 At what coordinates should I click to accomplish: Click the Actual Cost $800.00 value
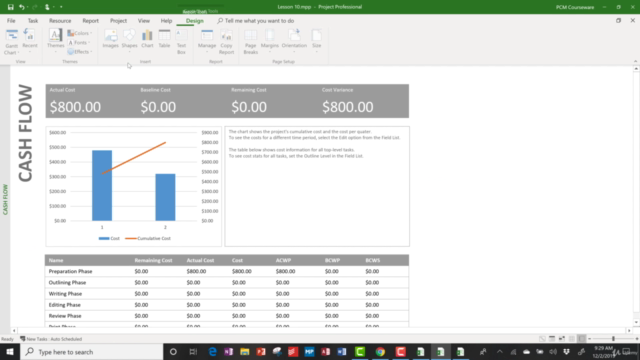point(75,107)
